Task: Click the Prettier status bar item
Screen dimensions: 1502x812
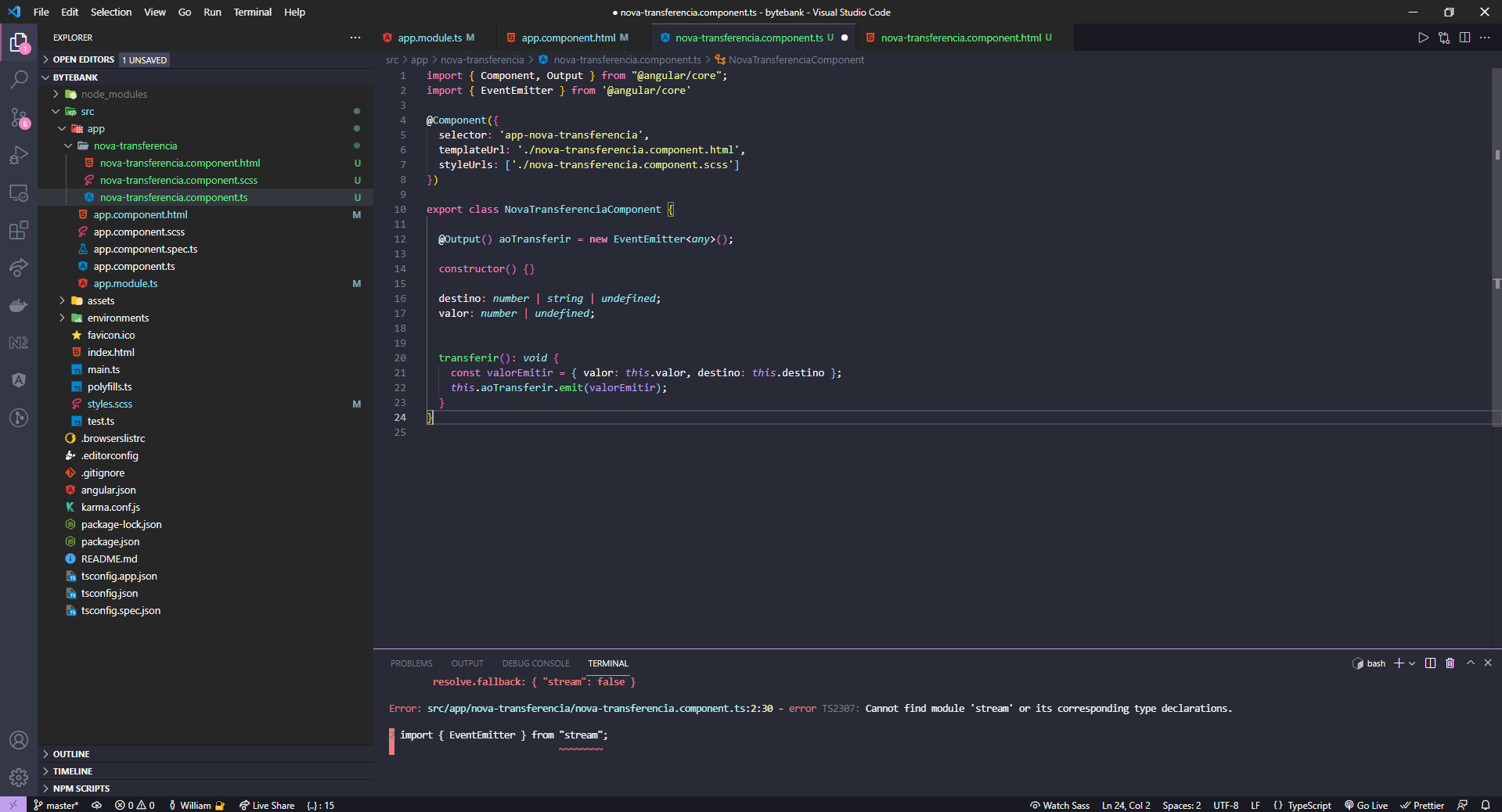Action: coord(1422,805)
